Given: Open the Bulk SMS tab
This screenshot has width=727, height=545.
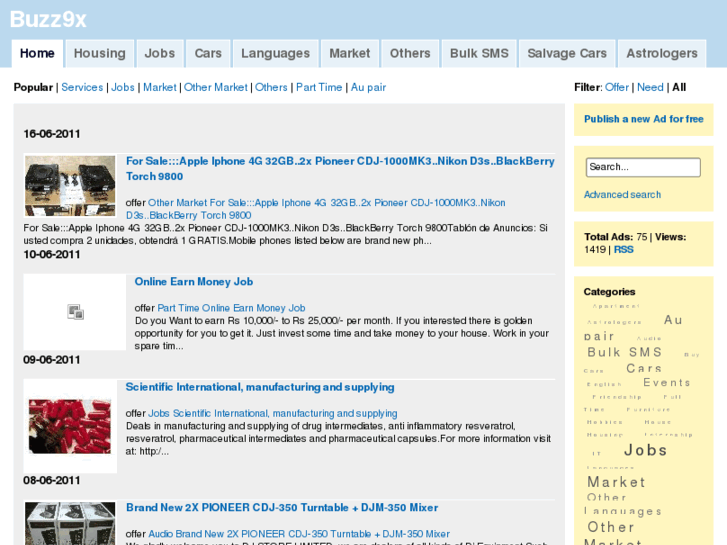Looking at the screenshot, I should [x=479, y=53].
